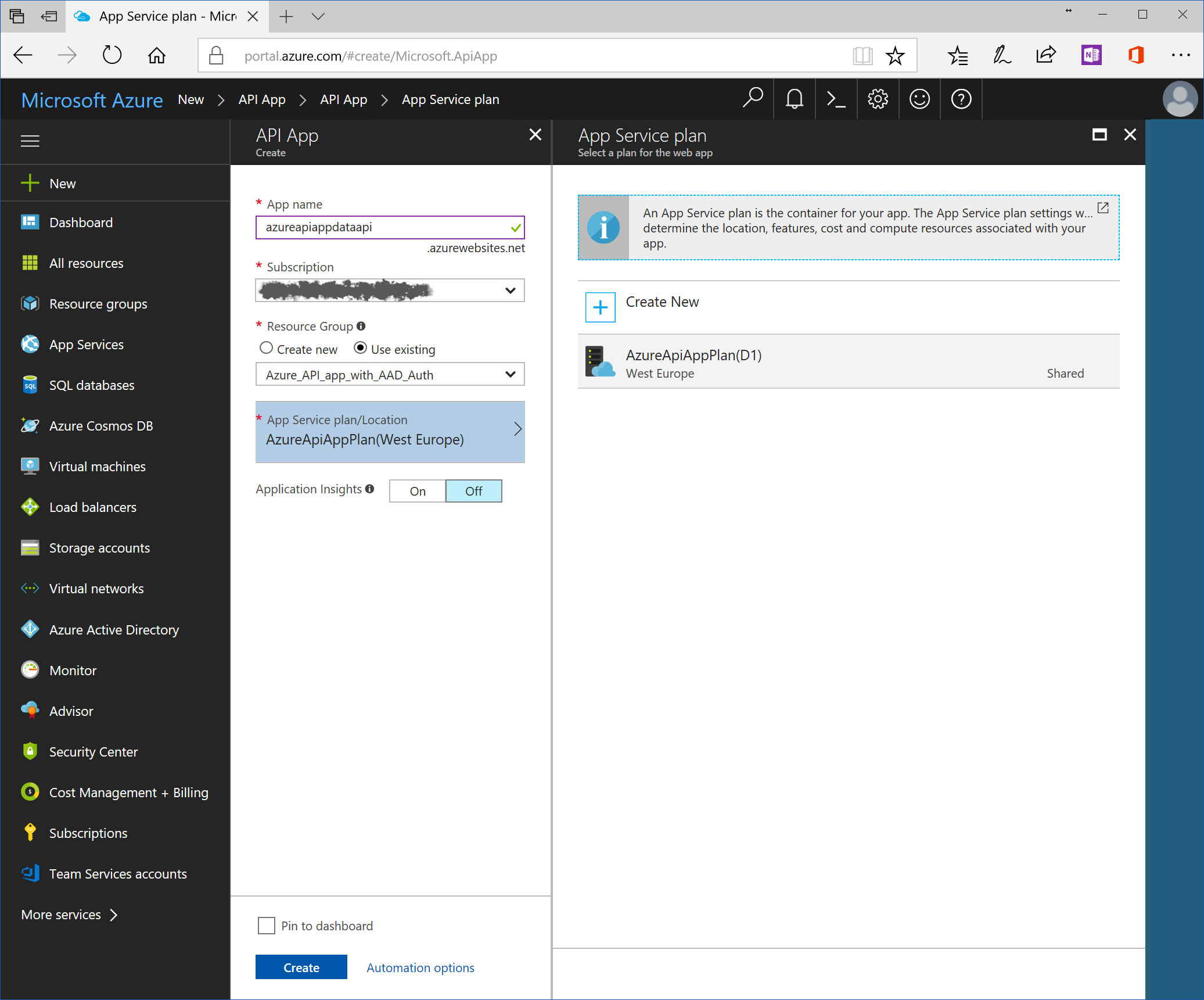Click the blue Create button

301,967
